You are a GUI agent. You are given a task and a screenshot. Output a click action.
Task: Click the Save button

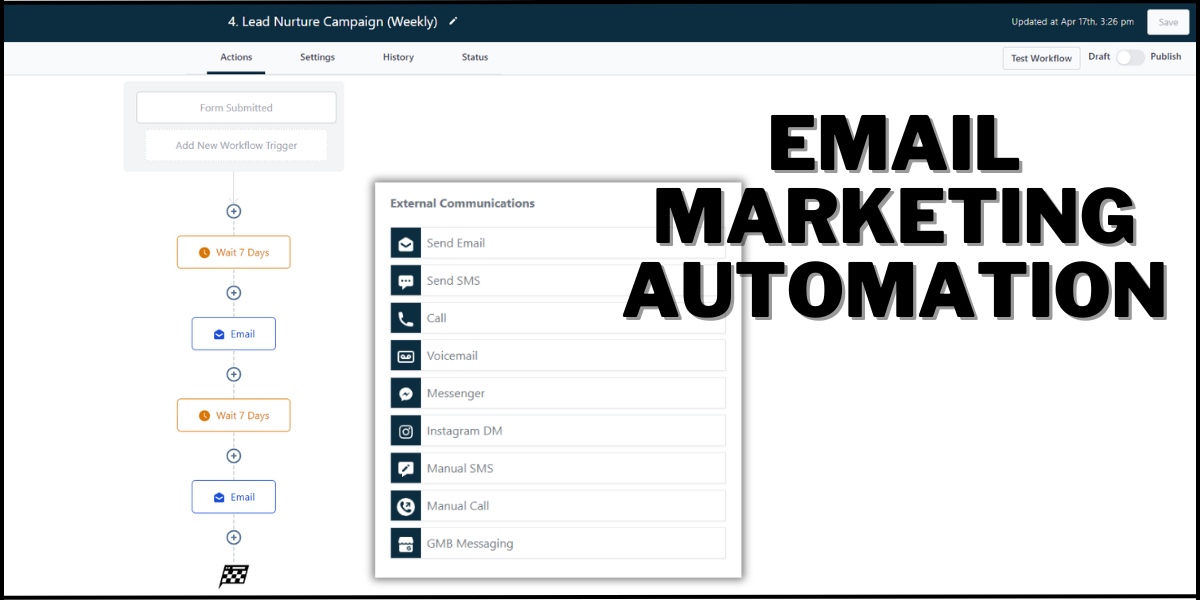1167,20
